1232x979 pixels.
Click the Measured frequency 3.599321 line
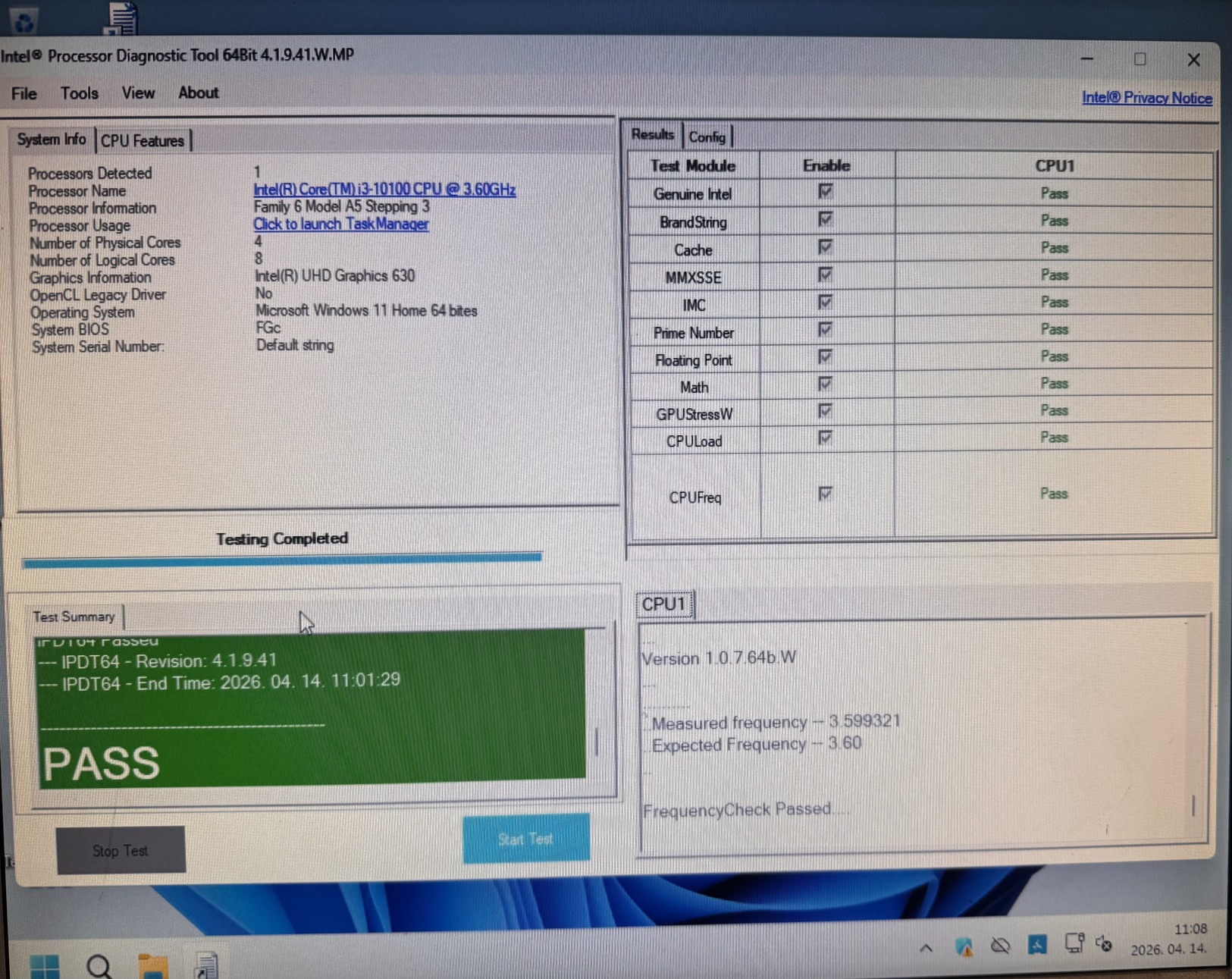coord(776,721)
